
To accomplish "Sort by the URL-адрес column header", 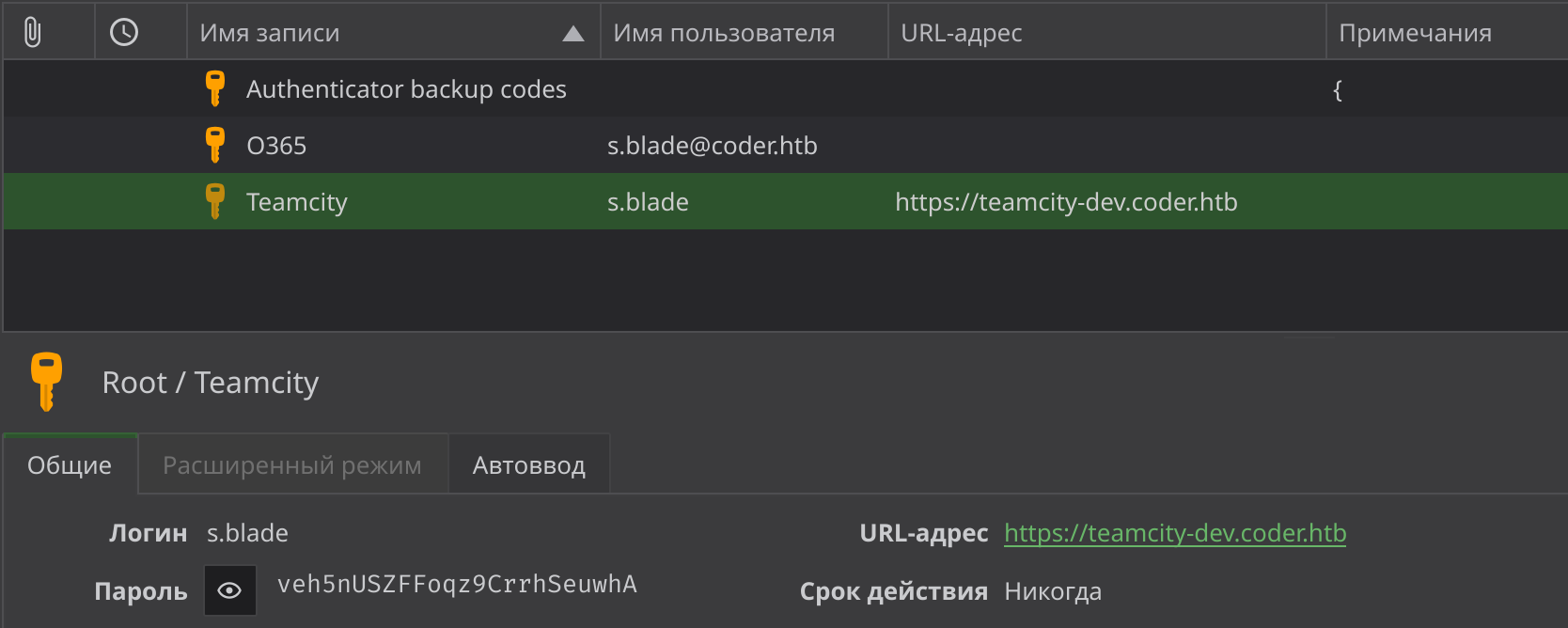I will pyautogui.click(x=1107, y=33).
